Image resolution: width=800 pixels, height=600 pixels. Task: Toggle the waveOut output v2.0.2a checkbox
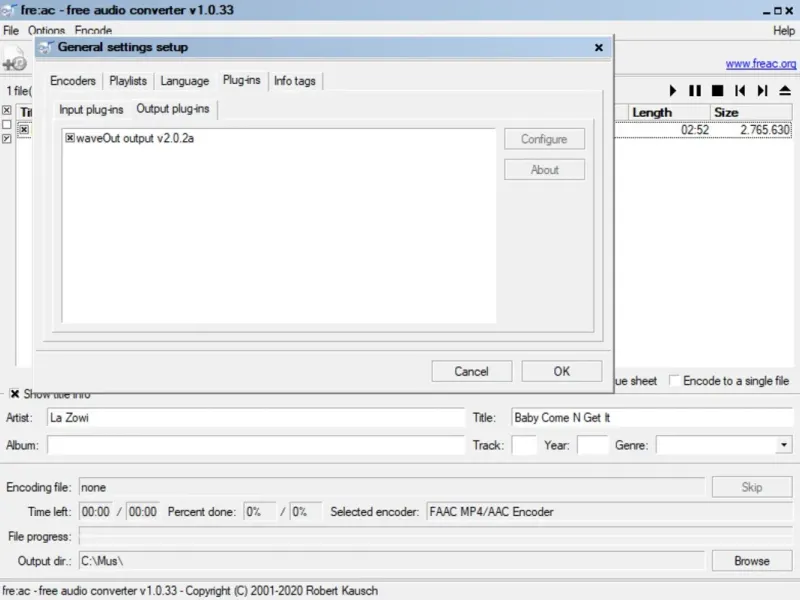point(70,138)
